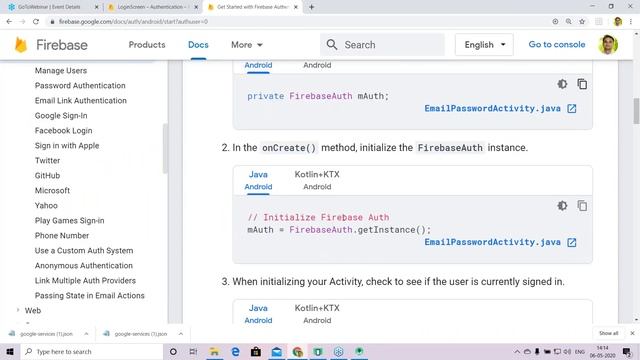This screenshot has height=360, width=640.
Task: Open Task View on taskbar
Action: point(193,351)
